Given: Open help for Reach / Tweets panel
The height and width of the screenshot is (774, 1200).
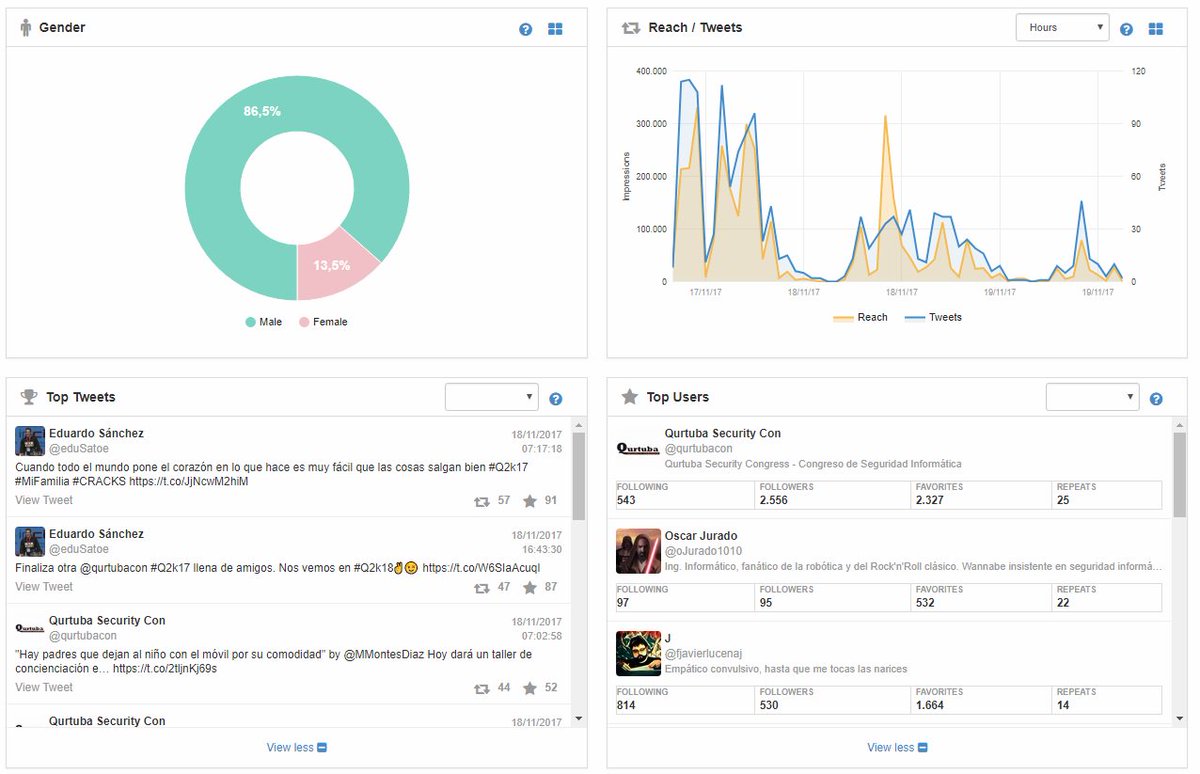Looking at the screenshot, I should [x=1126, y=29].
